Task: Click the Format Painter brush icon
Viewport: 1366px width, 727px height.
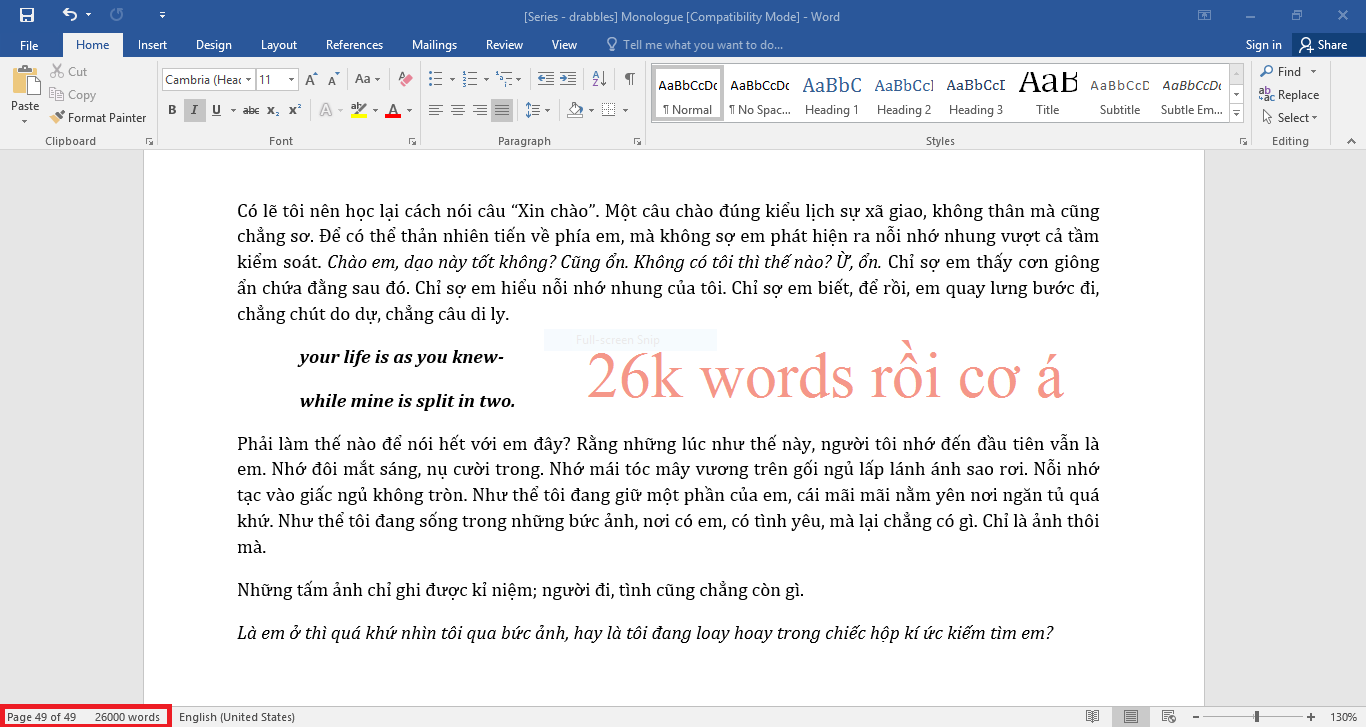Action: coord(58,117)
